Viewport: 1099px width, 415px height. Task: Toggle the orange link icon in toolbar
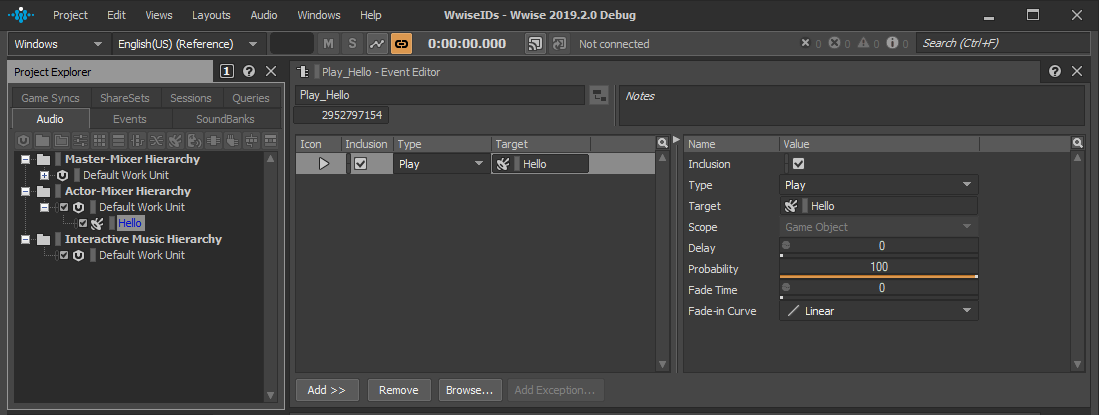(x=401, y=44)
